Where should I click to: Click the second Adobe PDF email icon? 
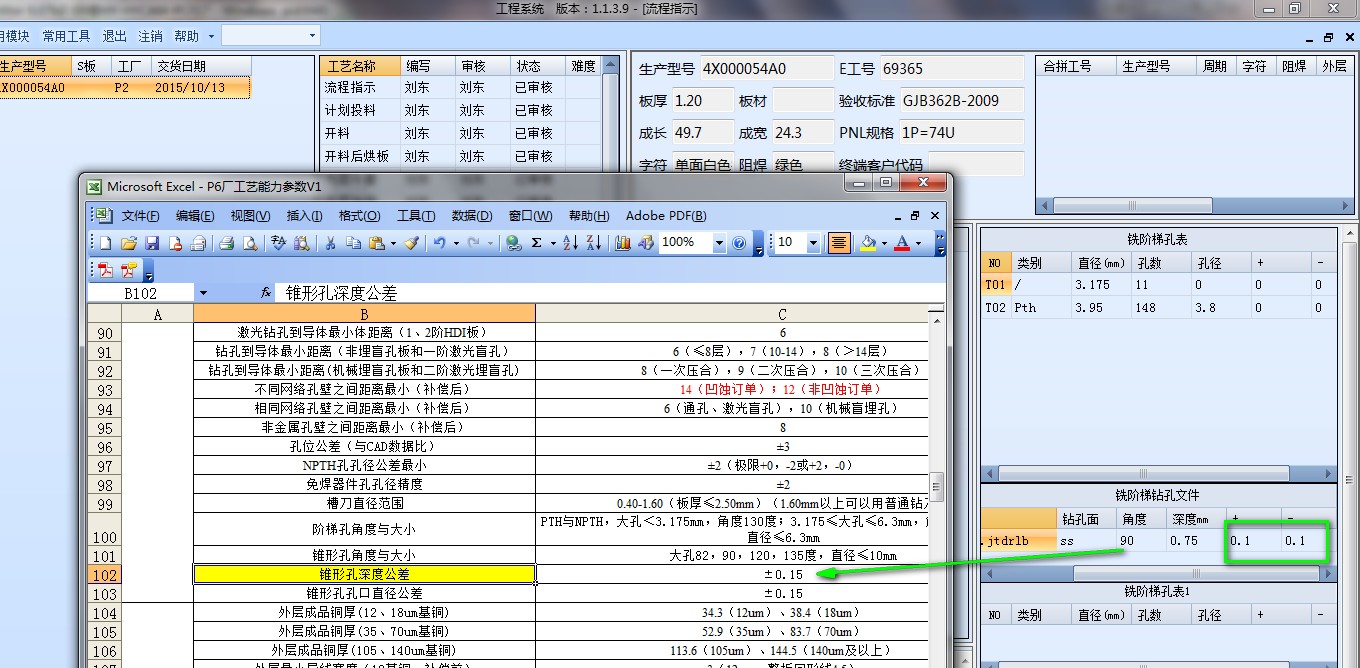point(129,270)
